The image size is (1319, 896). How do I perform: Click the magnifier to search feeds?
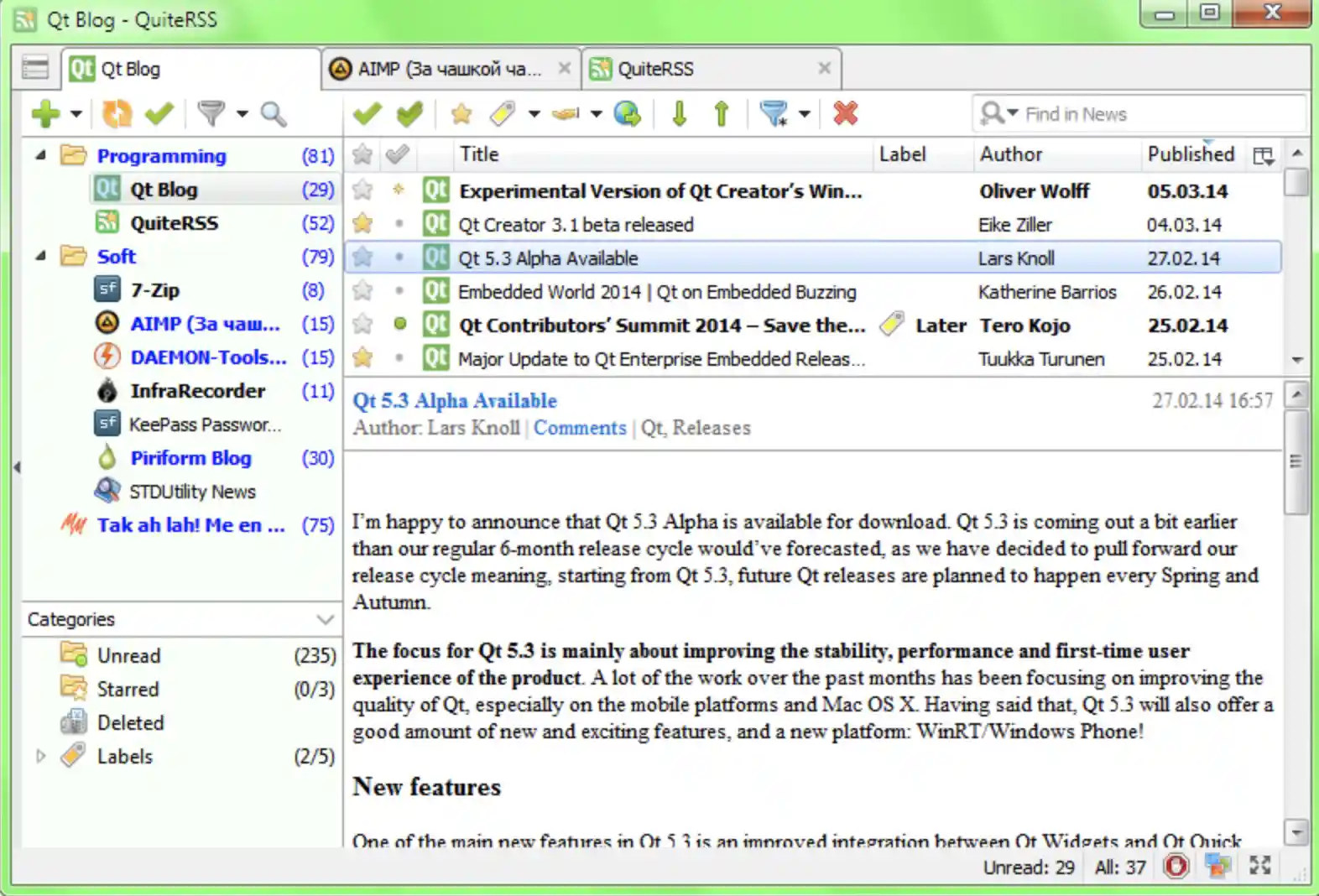tap(274, 113)
